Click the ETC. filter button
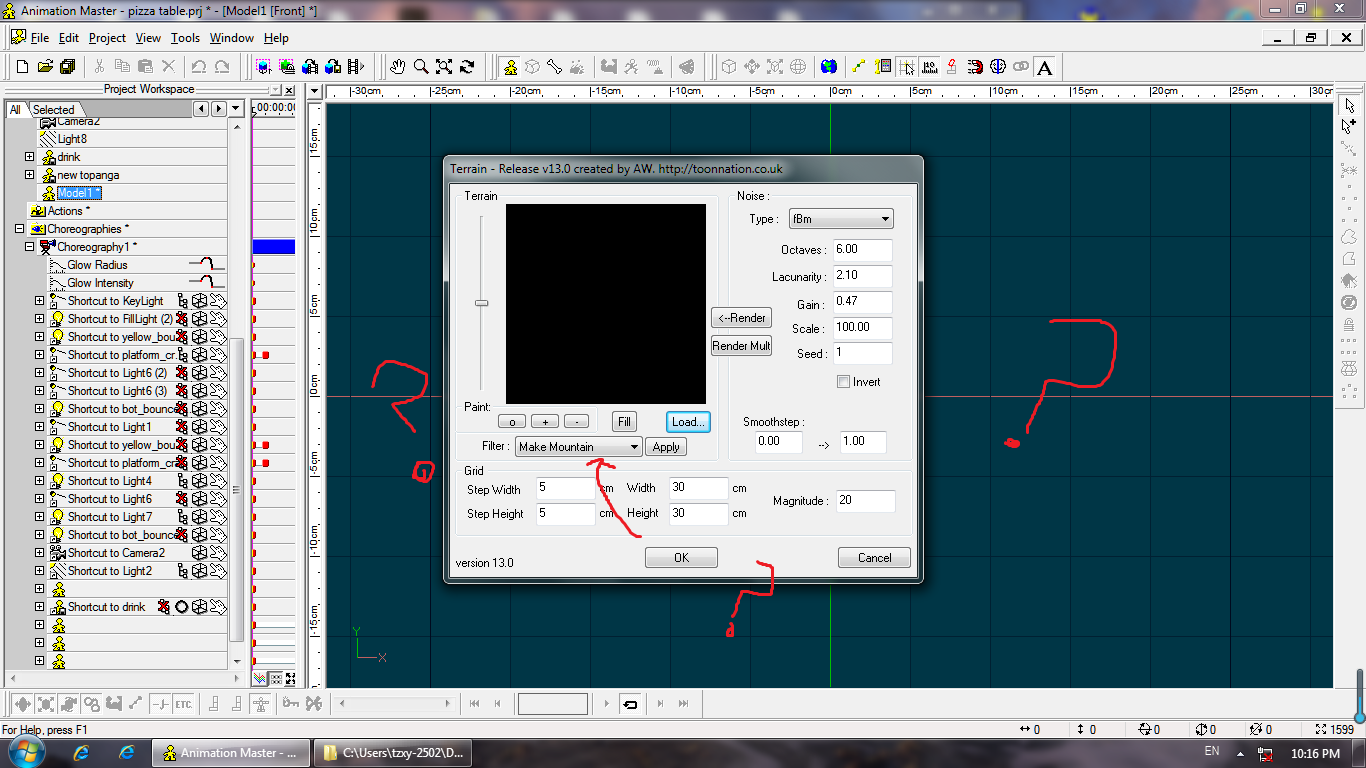Viewport: 1366px width, 768px height. point(183,703)
